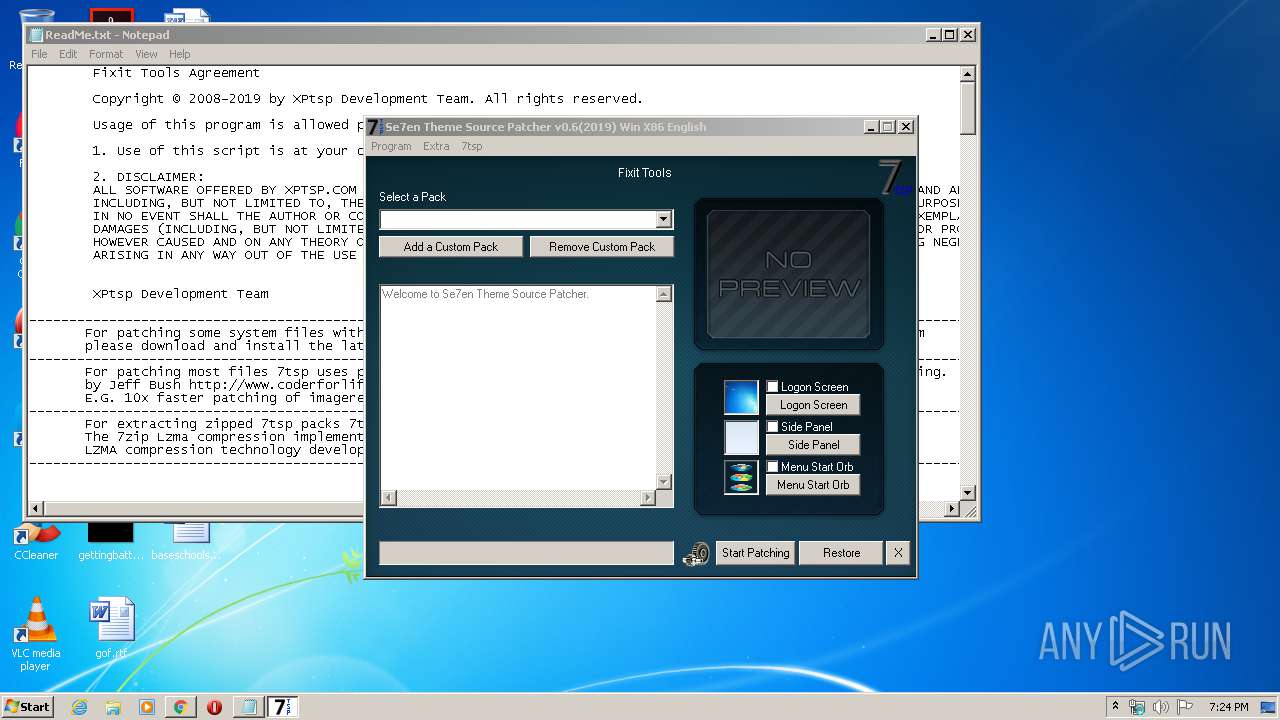Click the Logon Screen preview thumbnail

[x=741, y=397]
